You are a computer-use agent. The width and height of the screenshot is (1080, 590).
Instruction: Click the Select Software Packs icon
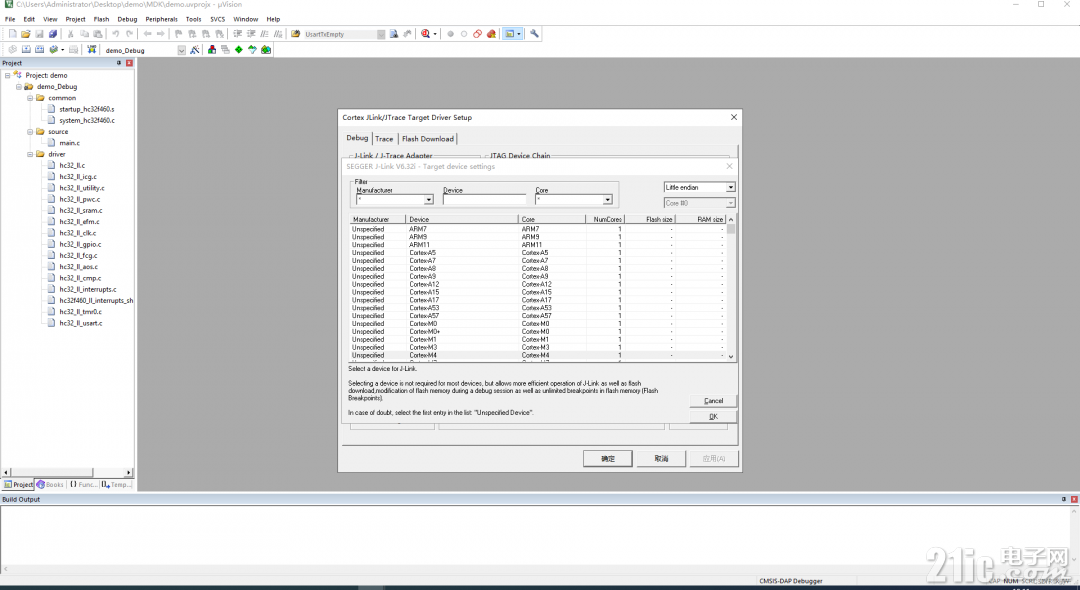coord(252,50)
